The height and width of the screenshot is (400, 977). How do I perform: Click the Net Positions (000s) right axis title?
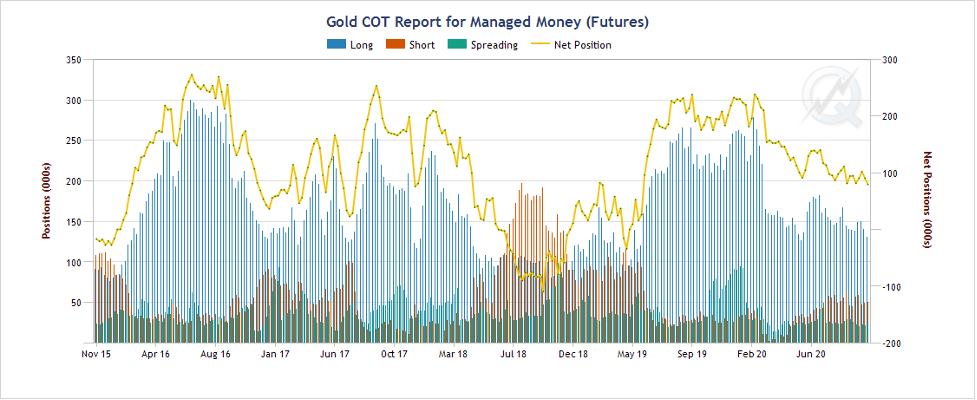point(927,202)
